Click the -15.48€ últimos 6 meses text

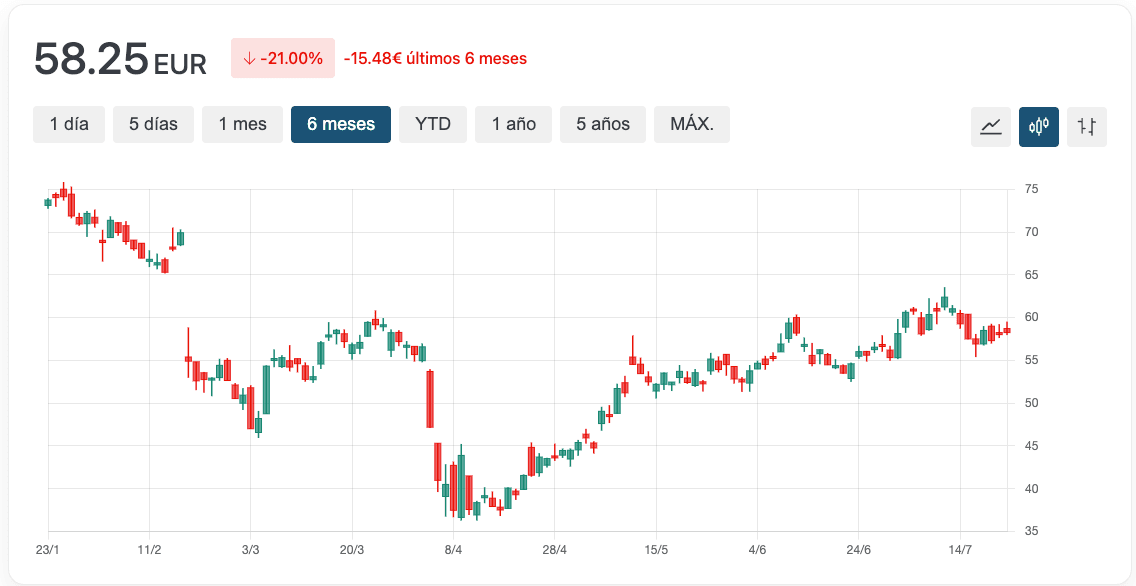[x=435, y=59]
